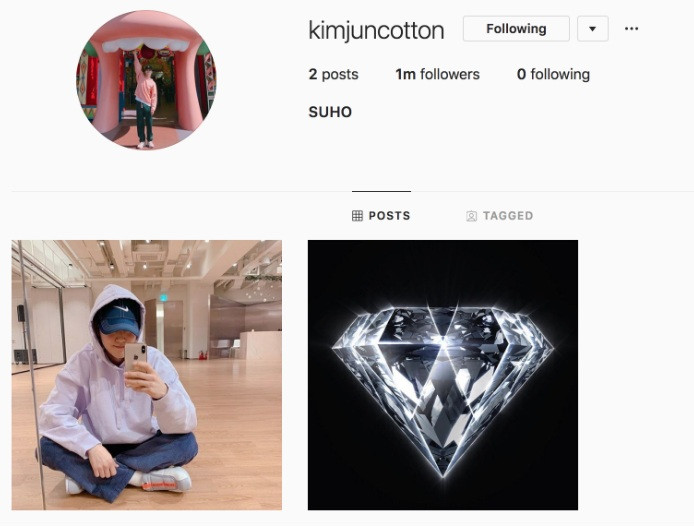Open the mirror selfie post thumbnail

pyautogui.click(x=147, y=375)
